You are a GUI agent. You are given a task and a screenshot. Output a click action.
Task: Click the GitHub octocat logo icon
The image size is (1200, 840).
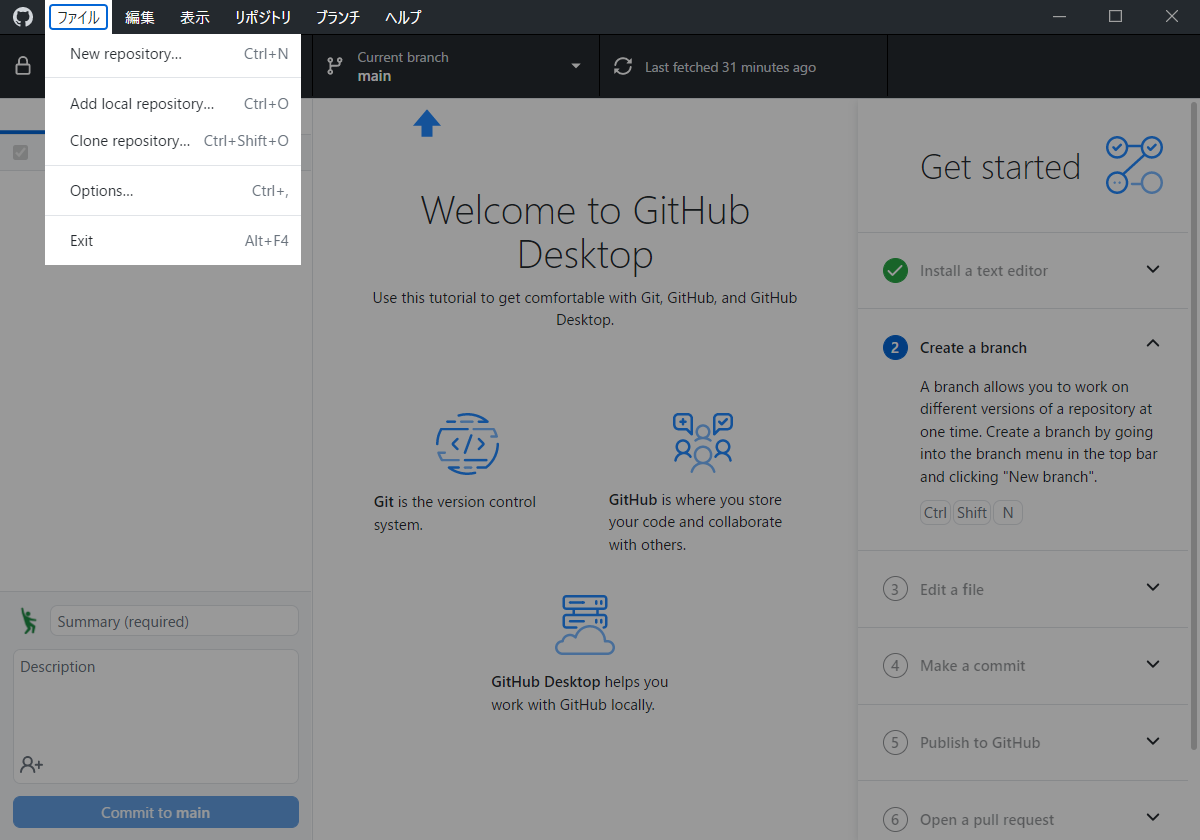click(22, 17)
